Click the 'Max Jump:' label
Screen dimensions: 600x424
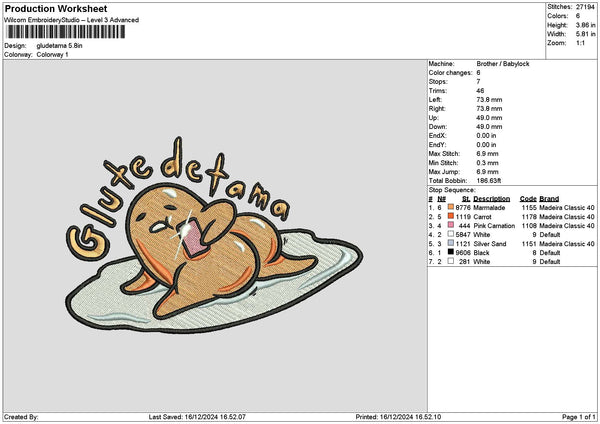(x=444, y=172)
